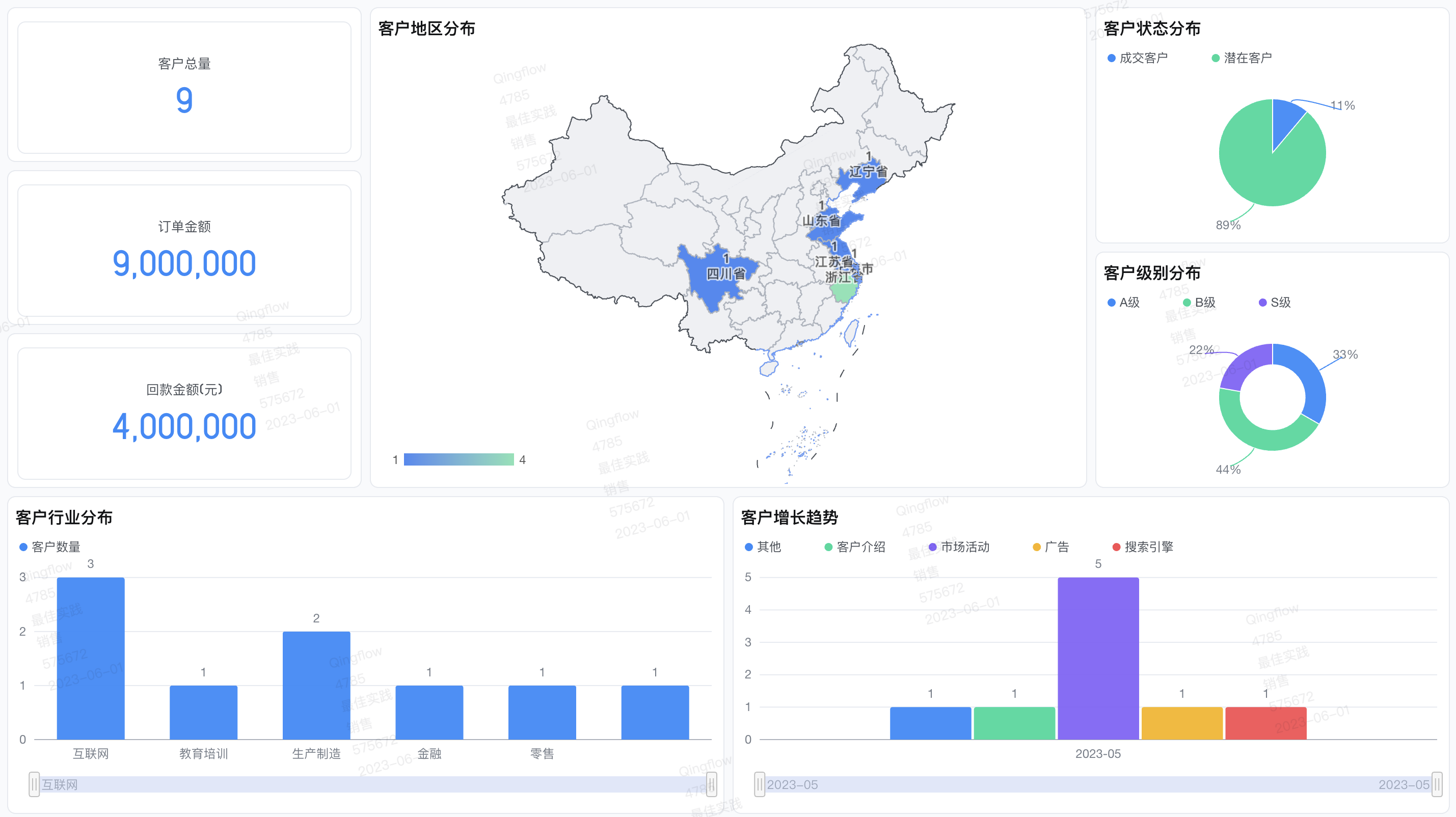Select the 零售 bar in industry chart
The image size is (1456, 817).
tap(542, 713)
